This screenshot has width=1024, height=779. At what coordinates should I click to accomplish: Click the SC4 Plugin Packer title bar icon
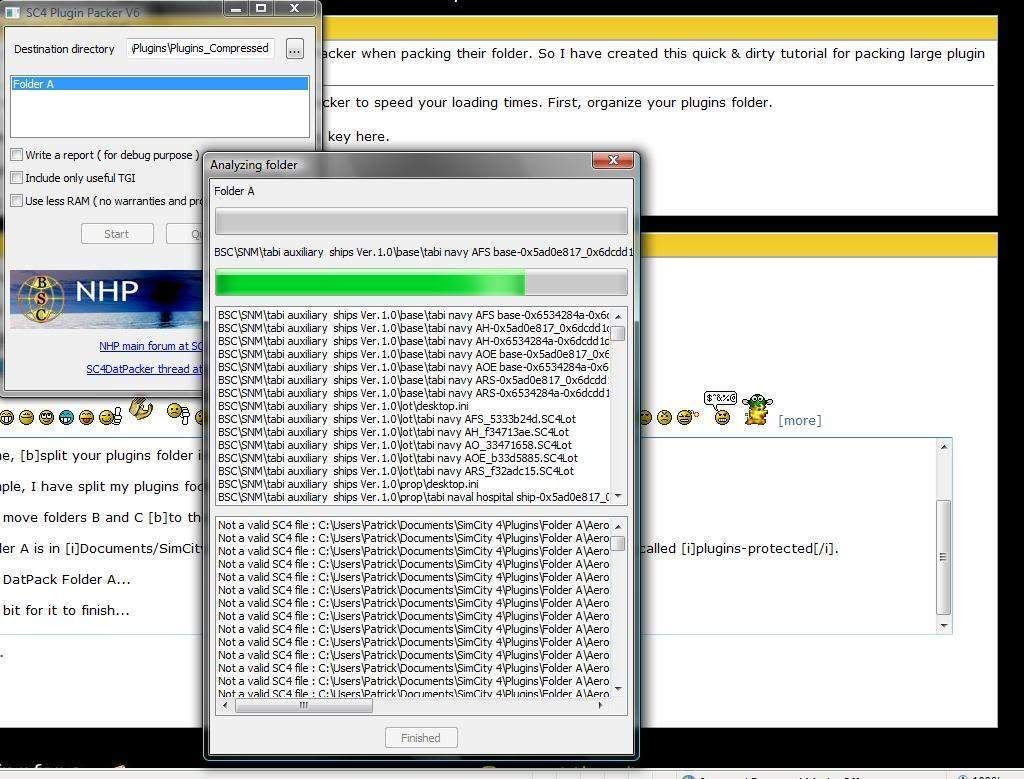(12, 12)
